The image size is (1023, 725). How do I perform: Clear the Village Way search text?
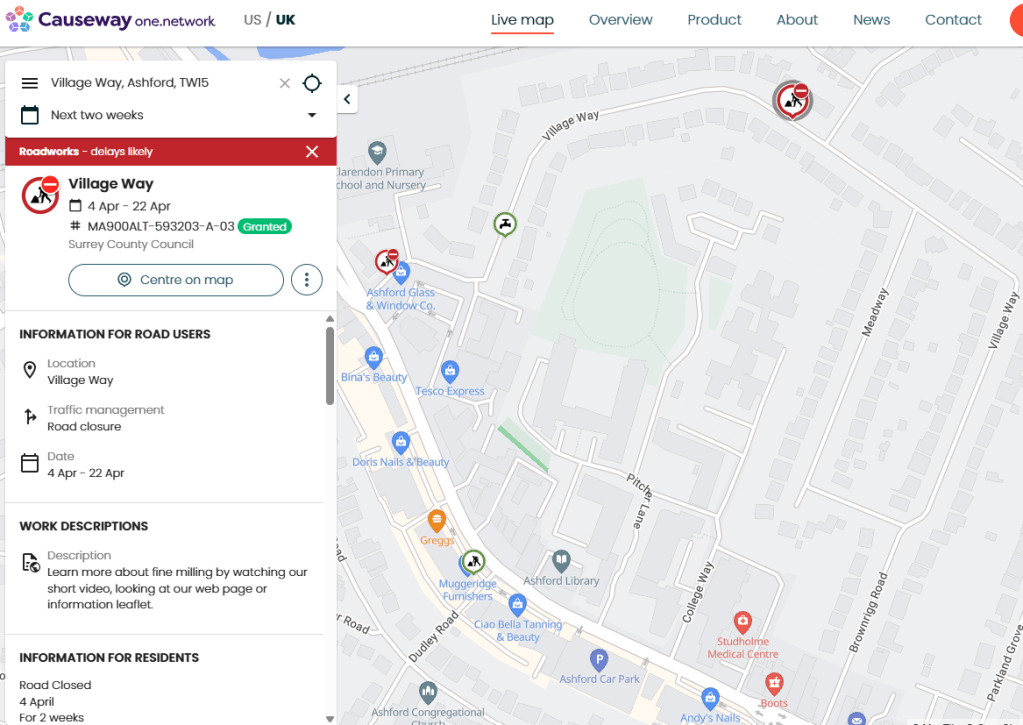click(285, 83)
